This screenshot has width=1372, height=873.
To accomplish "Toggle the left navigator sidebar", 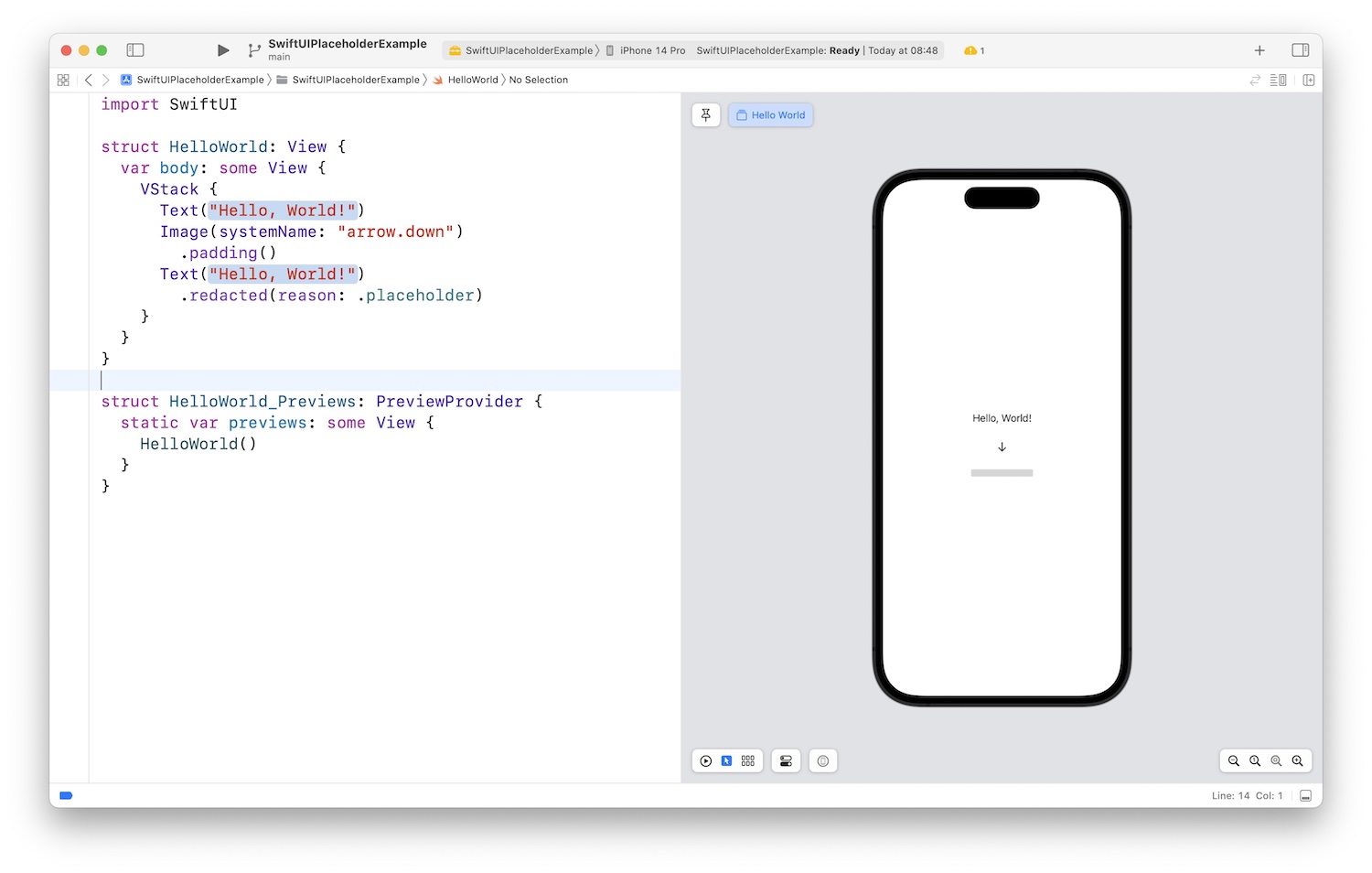I will pyautogui.click(x=135, y=50).
